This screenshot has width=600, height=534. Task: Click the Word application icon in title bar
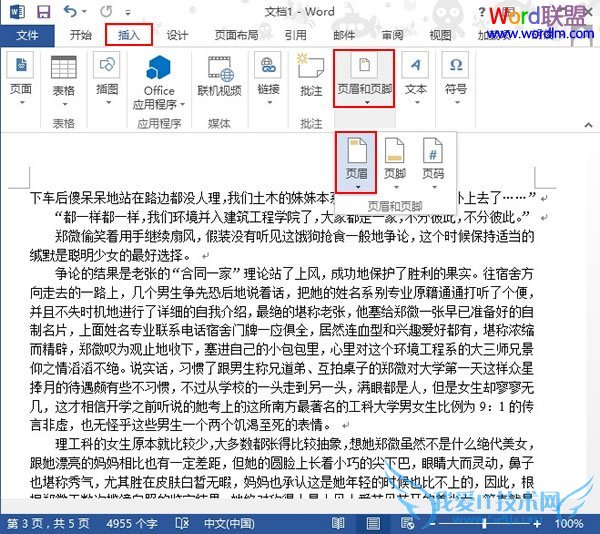tap(17, 11)
